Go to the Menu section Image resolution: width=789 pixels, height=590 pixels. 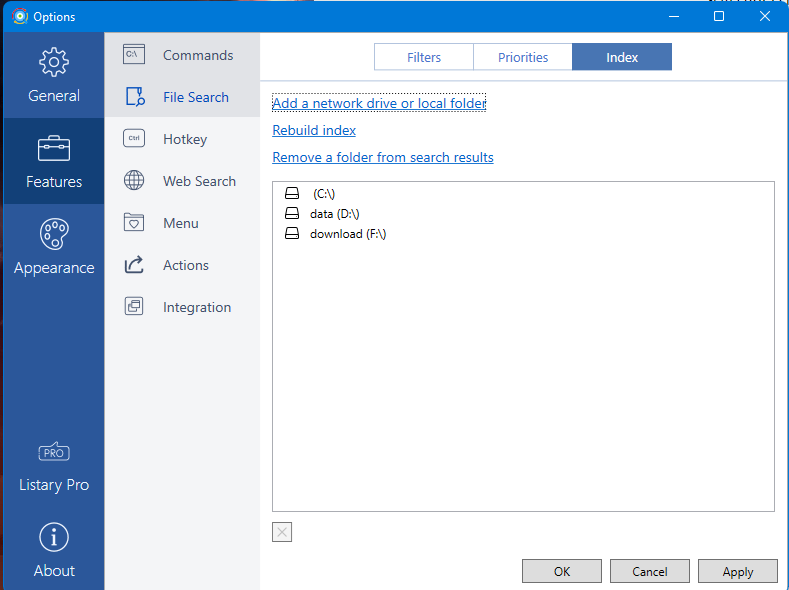click(182, 223)
